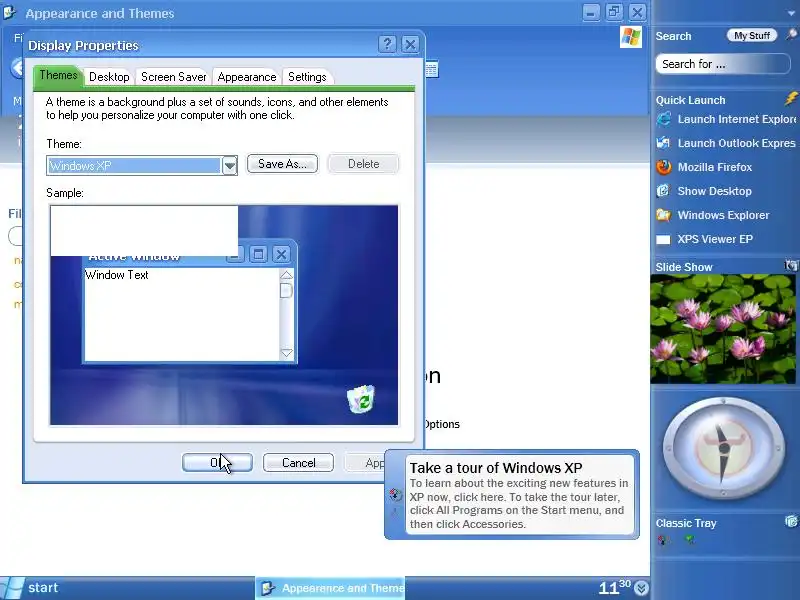Click the lightning icon beside Quick Launch
800x600 pixels.
click(x=791, y=98)
